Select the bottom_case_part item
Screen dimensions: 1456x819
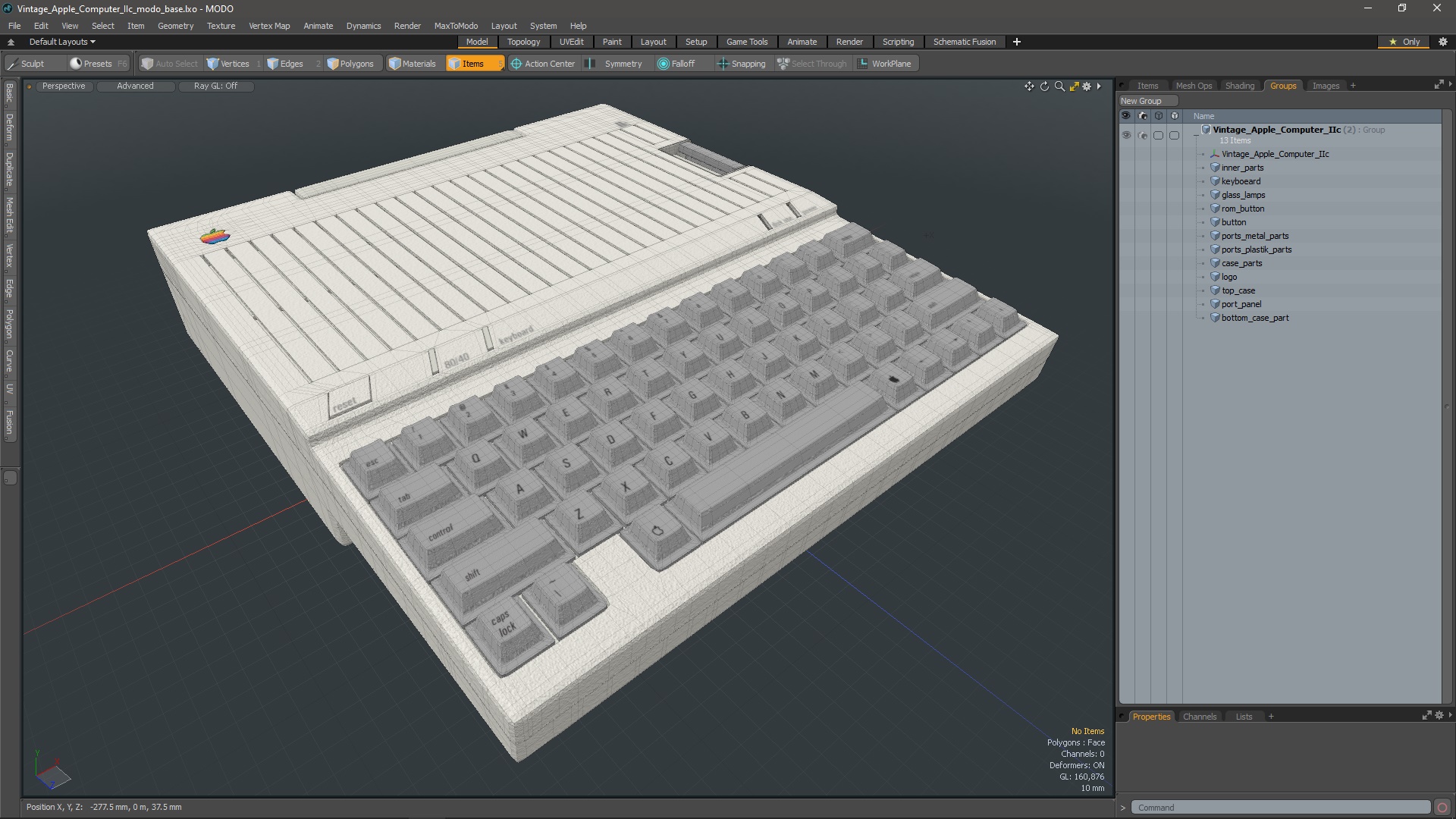(x=1254, y=318)
